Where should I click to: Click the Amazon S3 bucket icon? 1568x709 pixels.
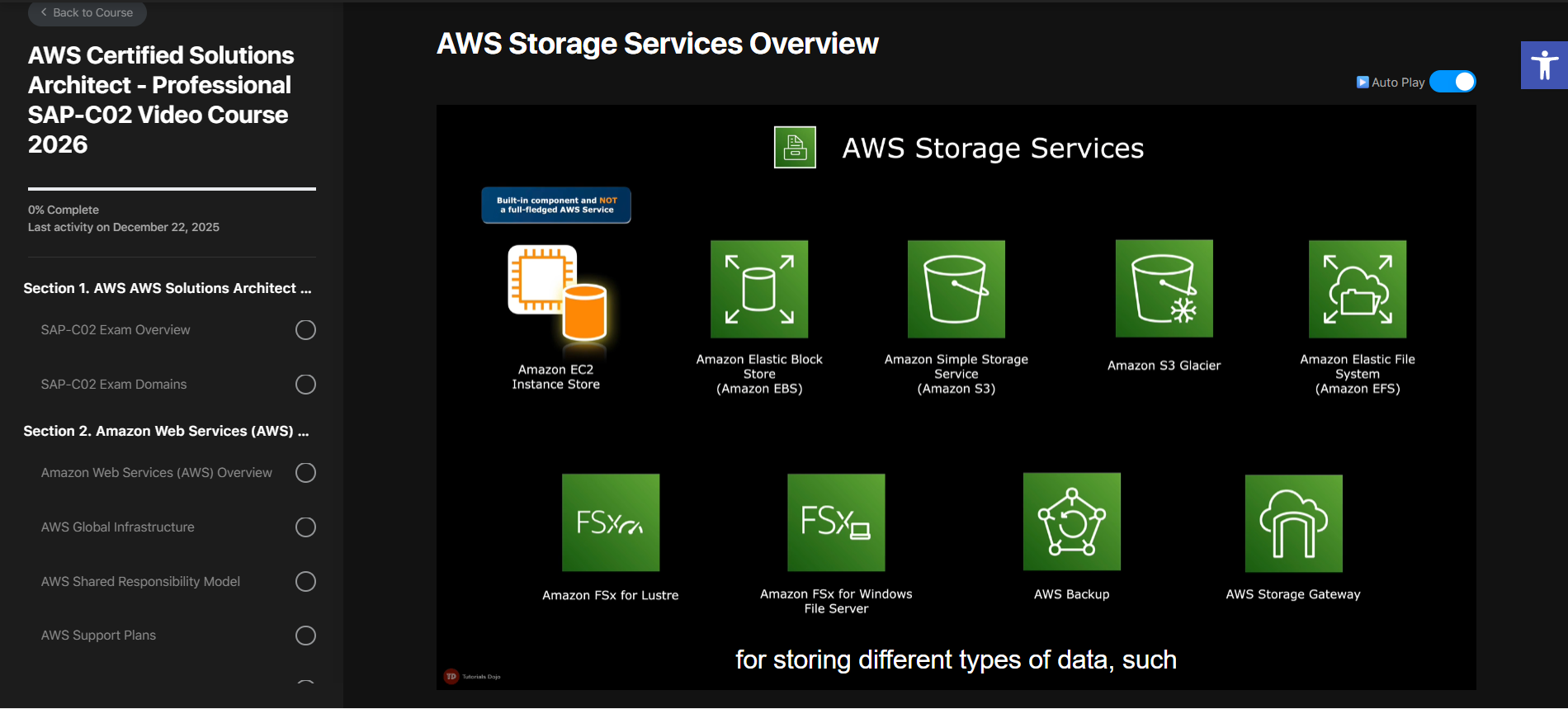click(956, 289)
